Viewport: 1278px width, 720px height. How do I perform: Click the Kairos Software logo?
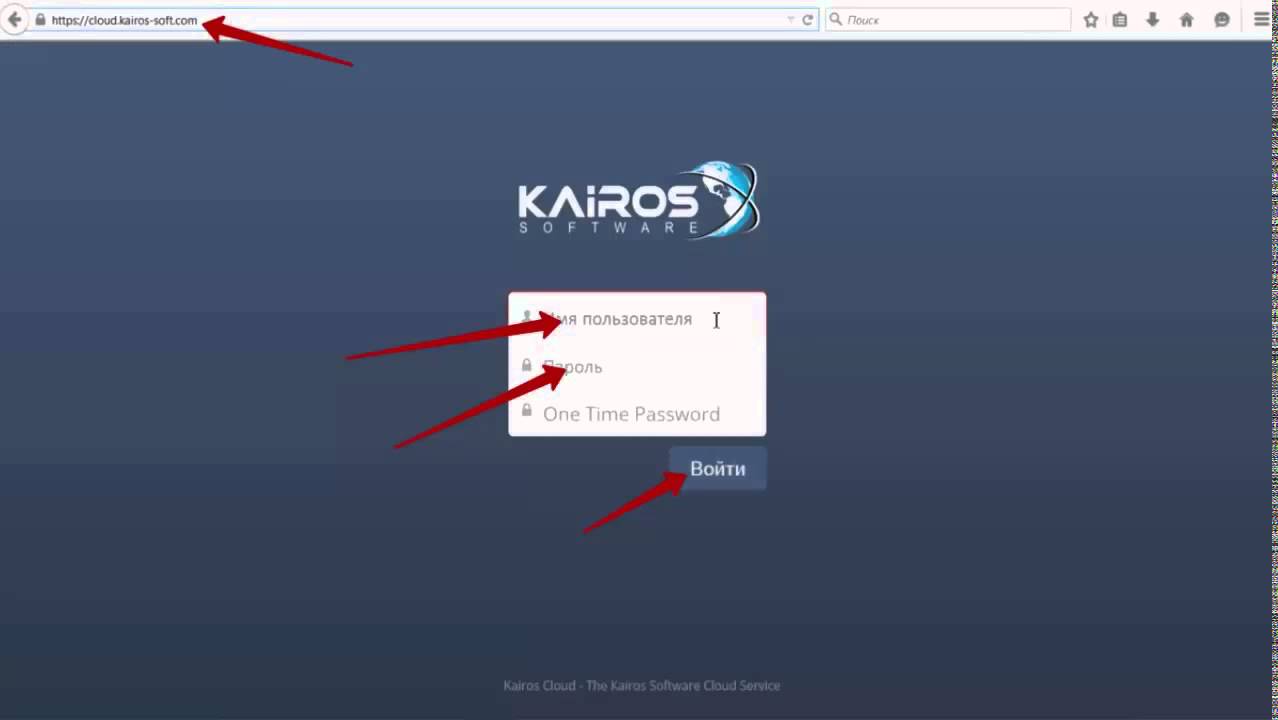[639, 200]
